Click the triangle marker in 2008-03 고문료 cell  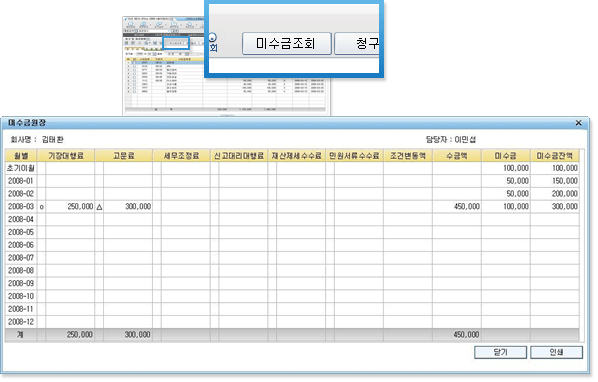tap(99, 207)
